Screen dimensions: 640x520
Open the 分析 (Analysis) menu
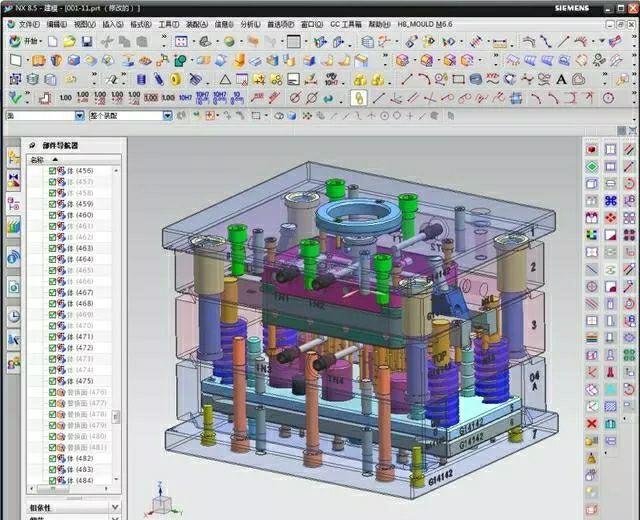(x=250, y=24)
